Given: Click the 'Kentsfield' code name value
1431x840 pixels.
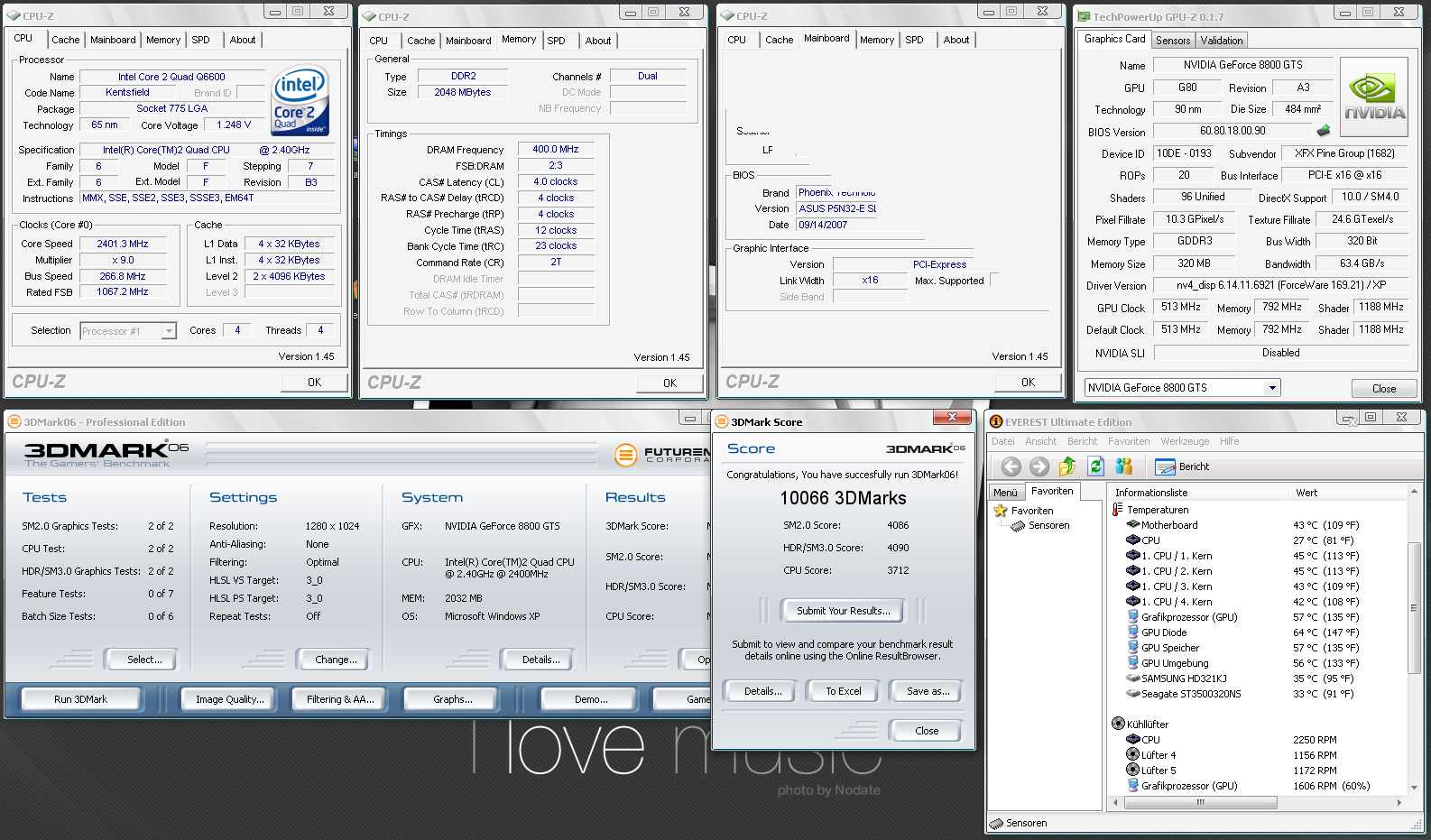Looking at the screenshot, I should [x=127, y=92].
